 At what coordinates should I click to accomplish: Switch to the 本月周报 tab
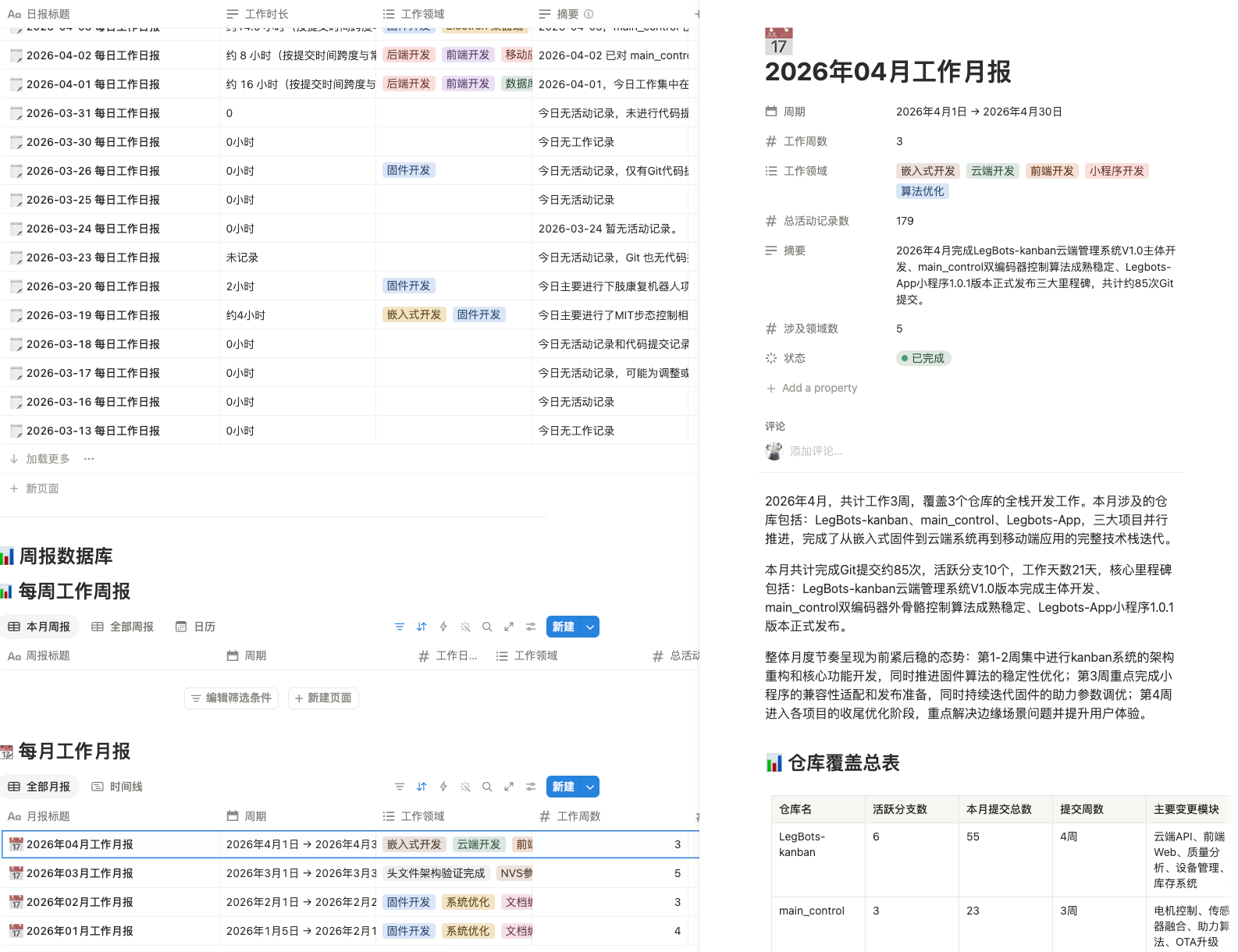pos(39,627)
